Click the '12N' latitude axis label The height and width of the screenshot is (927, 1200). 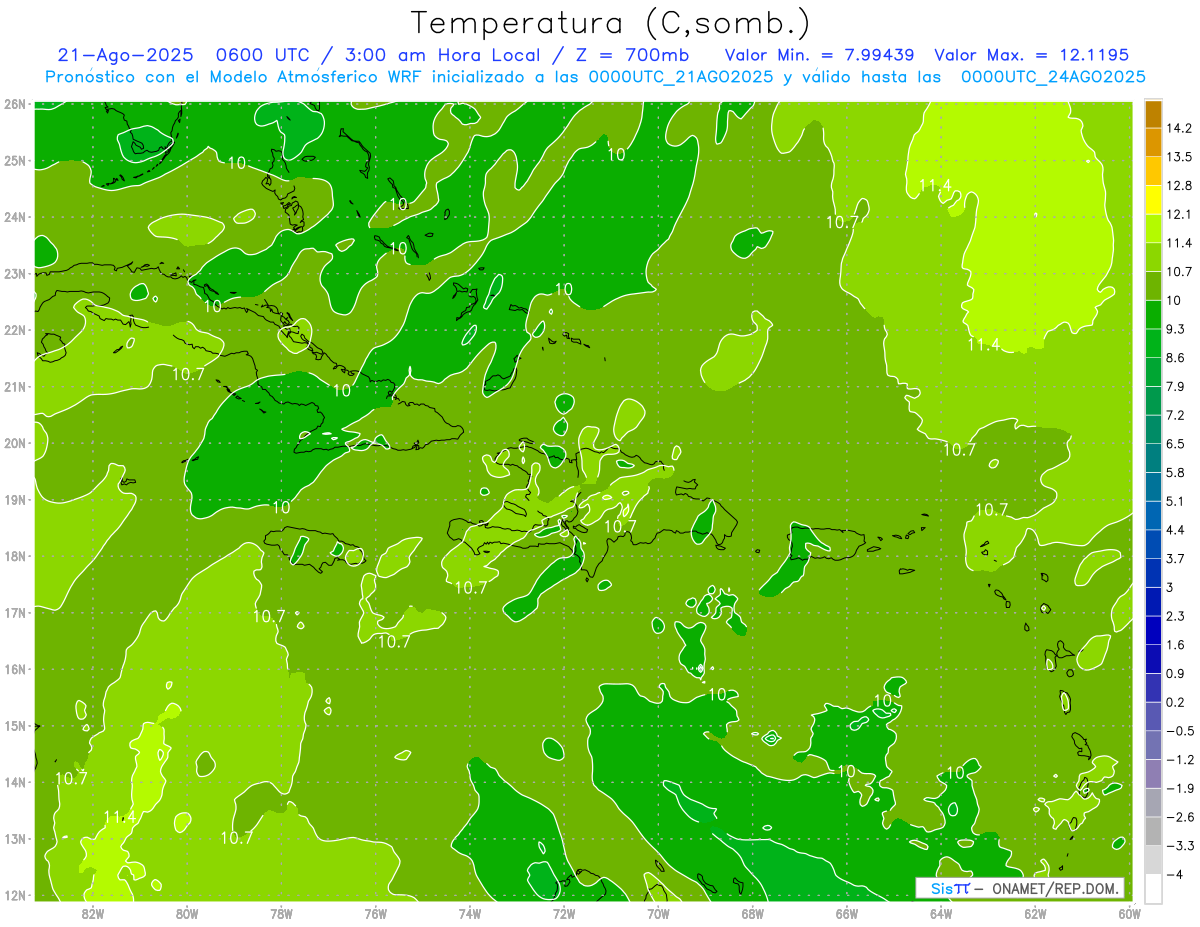pyautogui.click(x=14, y=895)
